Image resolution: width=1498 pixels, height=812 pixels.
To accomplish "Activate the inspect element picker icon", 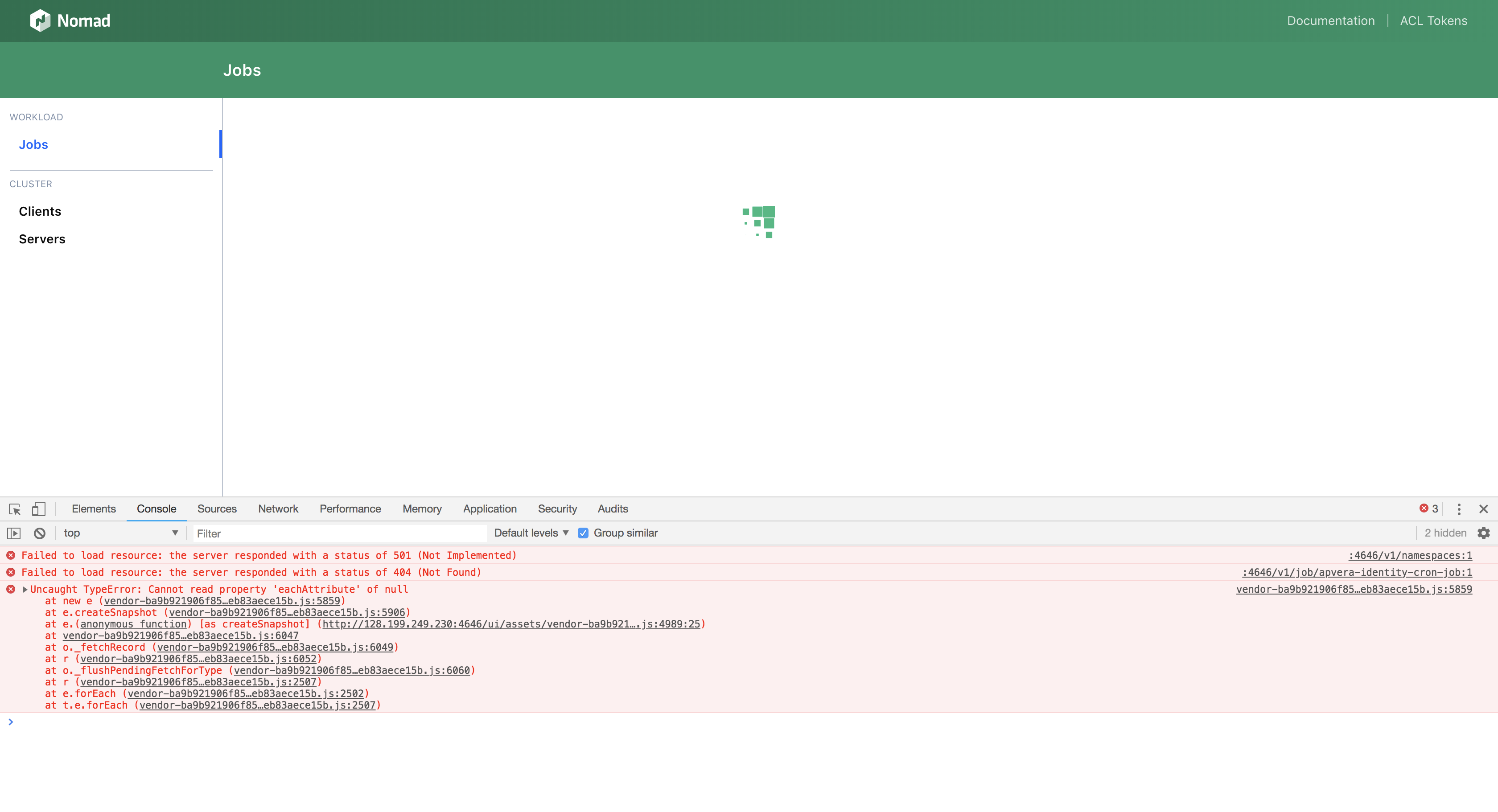I will [x=15, y=509].
